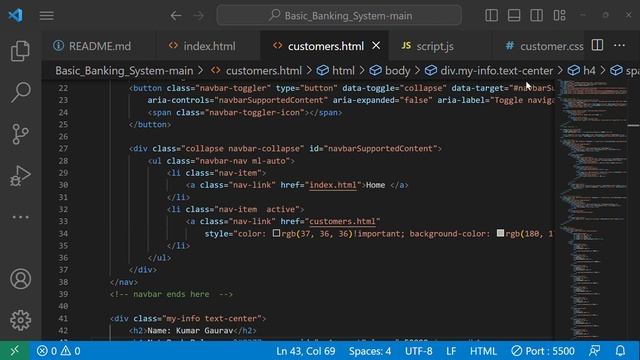Open the Source Control view
Viewport: 640px width, 360px height.
[20, 134]
